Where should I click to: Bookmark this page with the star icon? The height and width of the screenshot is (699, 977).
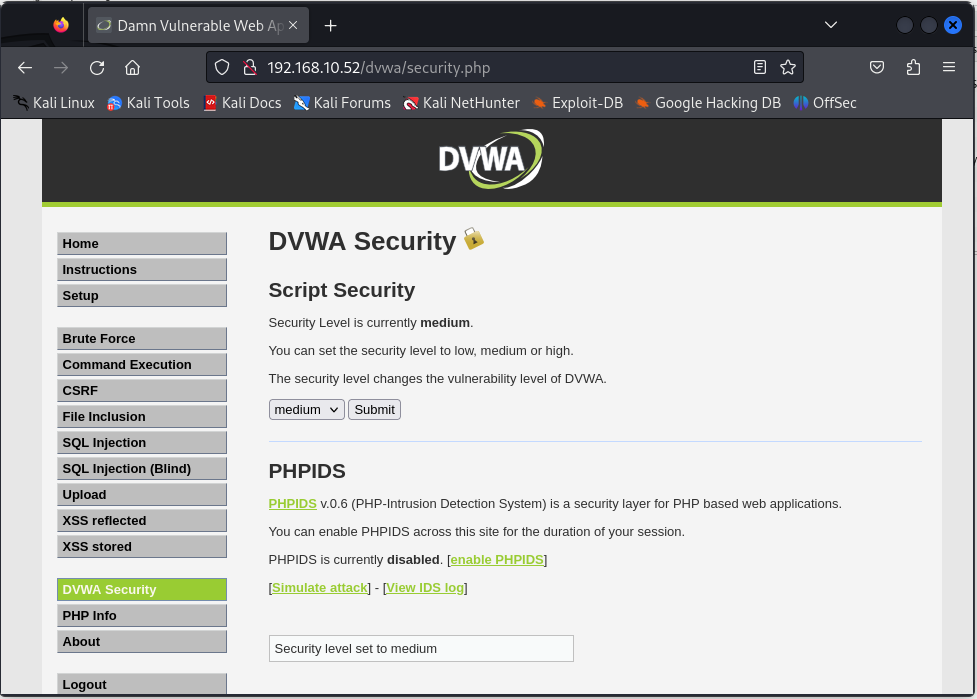(x=788, y=67)
